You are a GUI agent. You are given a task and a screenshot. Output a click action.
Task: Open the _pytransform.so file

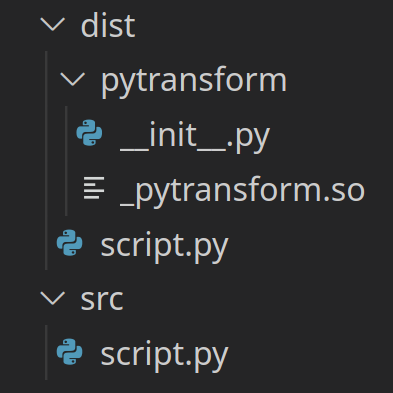(242, 191)
